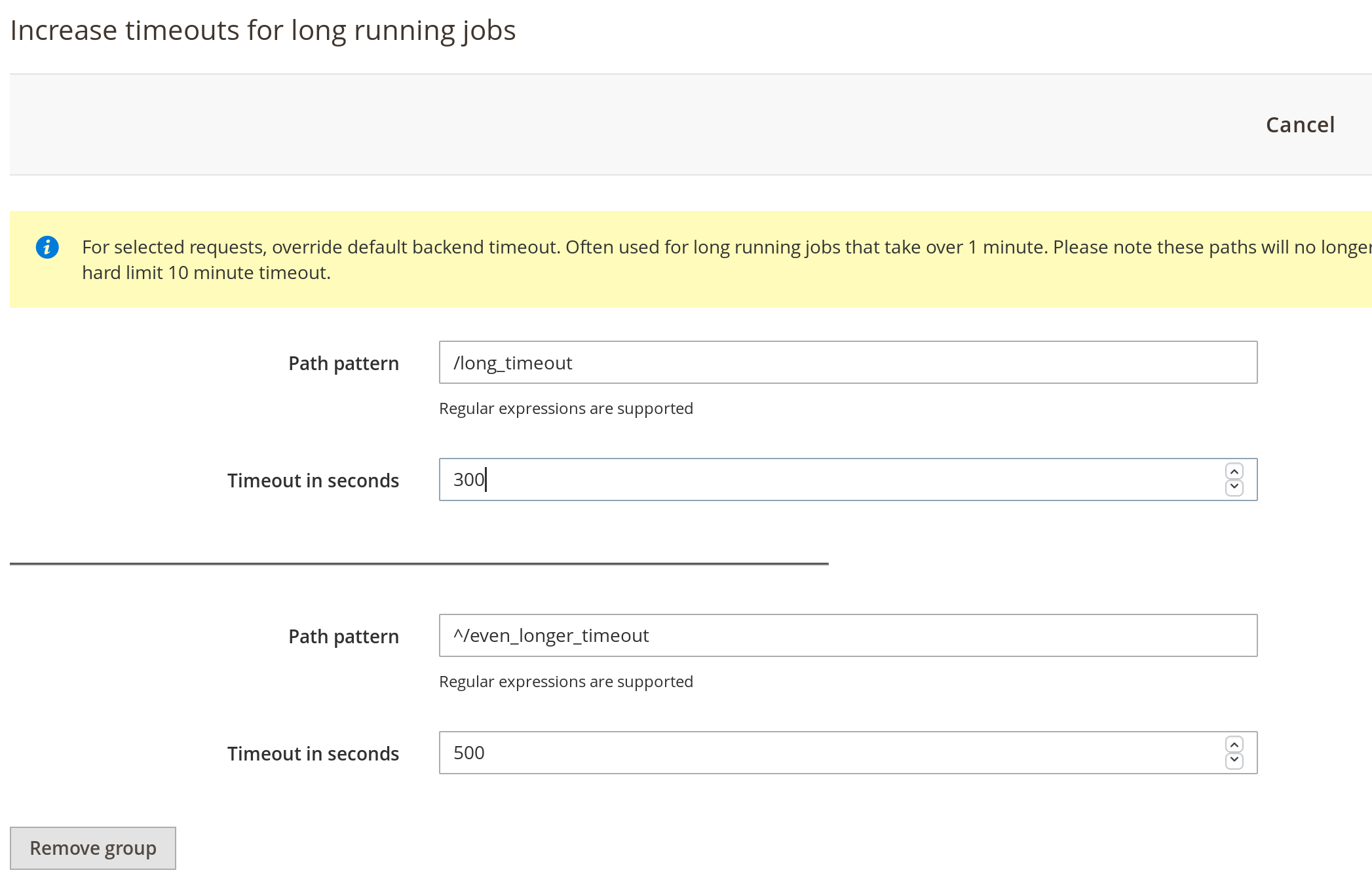Click Timeout in seconds label beside 500

313,753
